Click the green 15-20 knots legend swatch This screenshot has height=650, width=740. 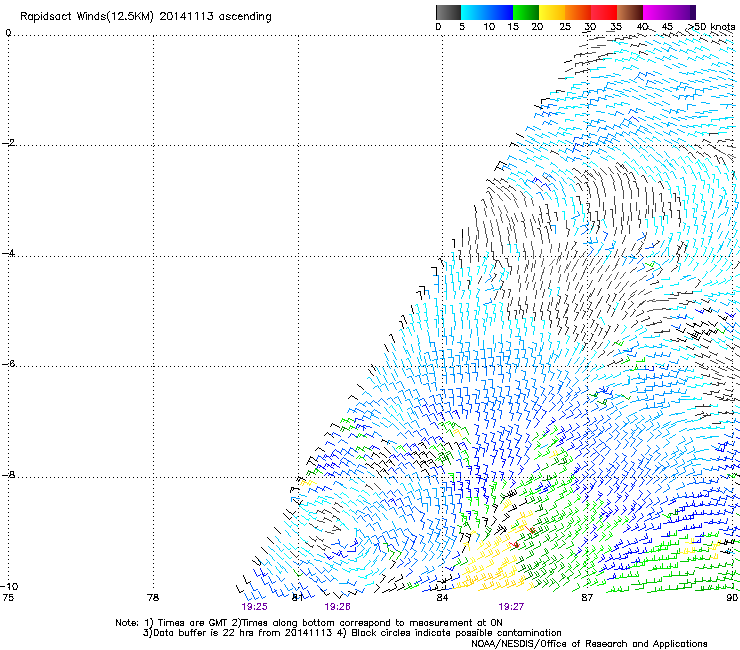[526, 12]
